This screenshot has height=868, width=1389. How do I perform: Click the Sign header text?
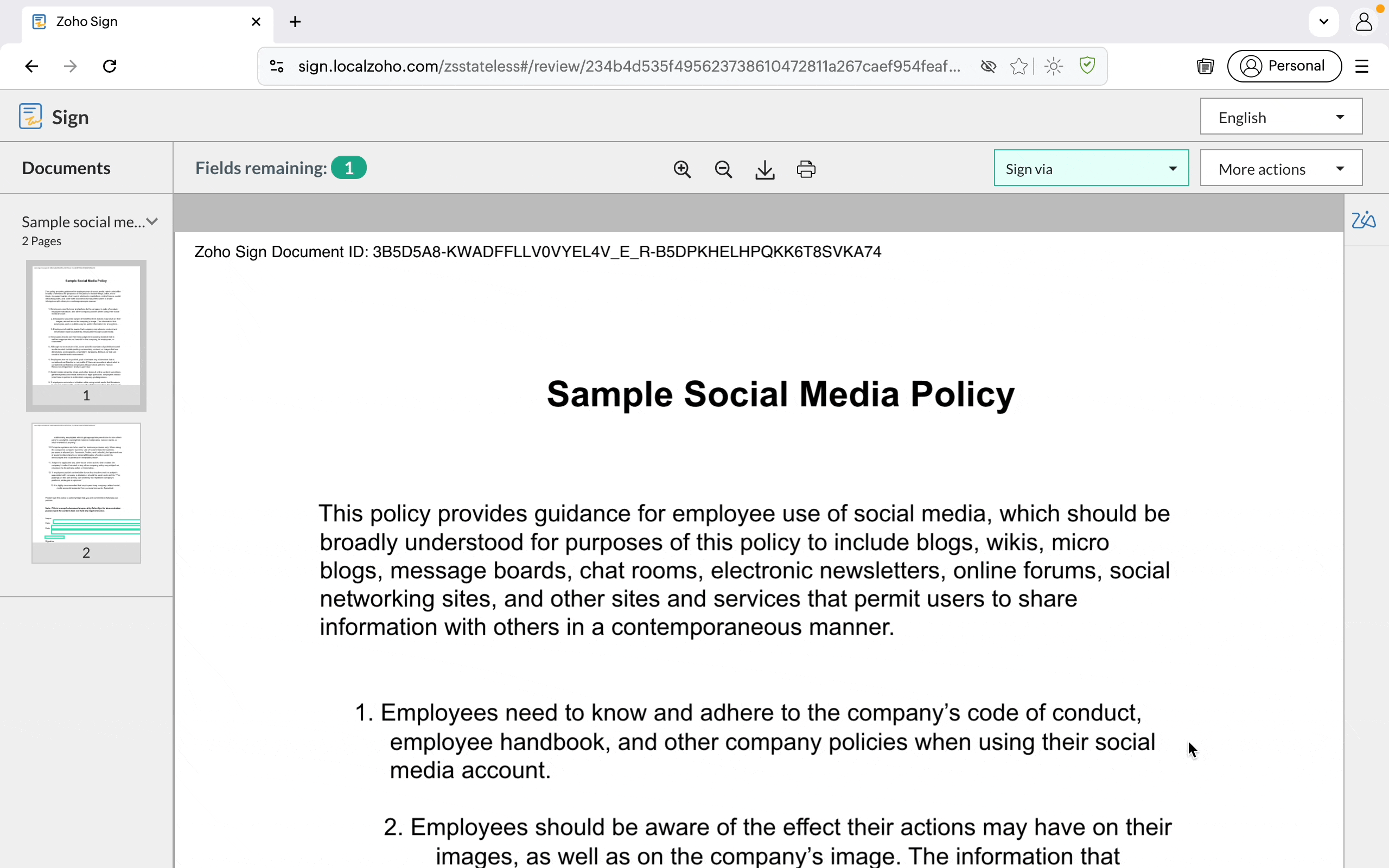[70, 117]
